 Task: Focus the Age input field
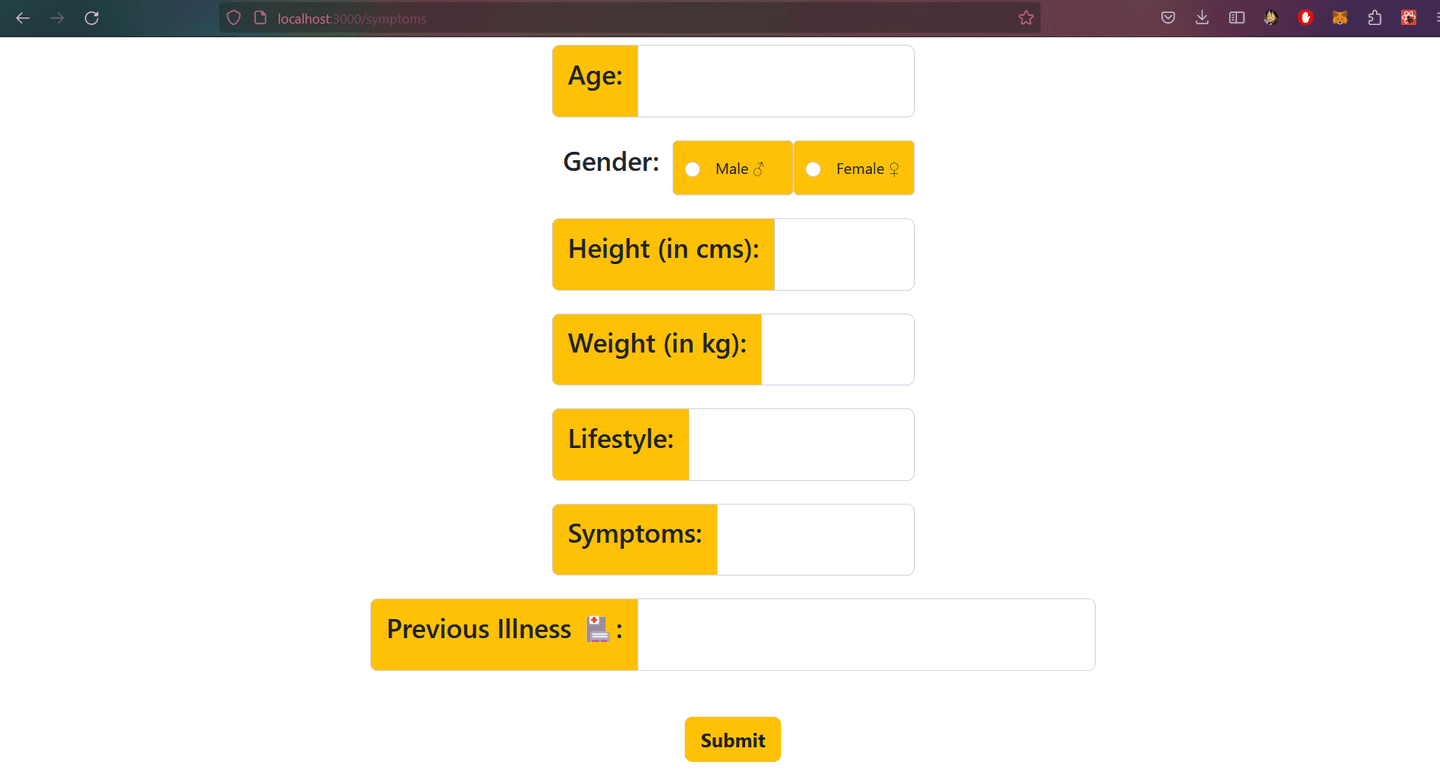click(x=776, y=81)
